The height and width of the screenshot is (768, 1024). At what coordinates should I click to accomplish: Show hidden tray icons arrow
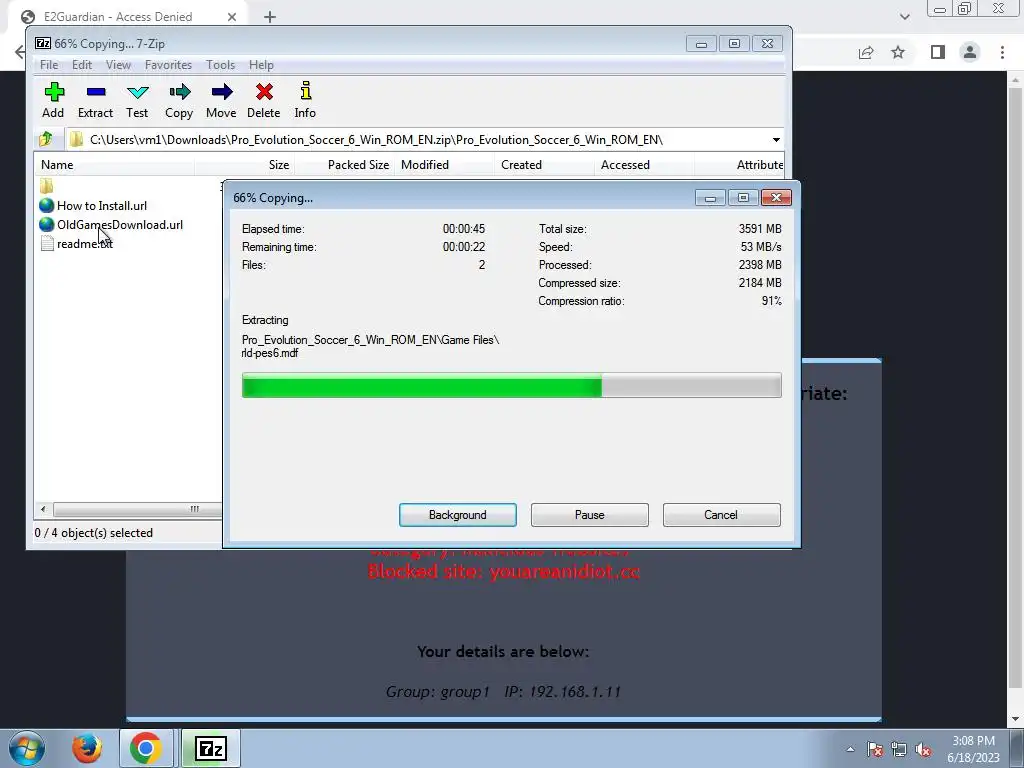850,749
